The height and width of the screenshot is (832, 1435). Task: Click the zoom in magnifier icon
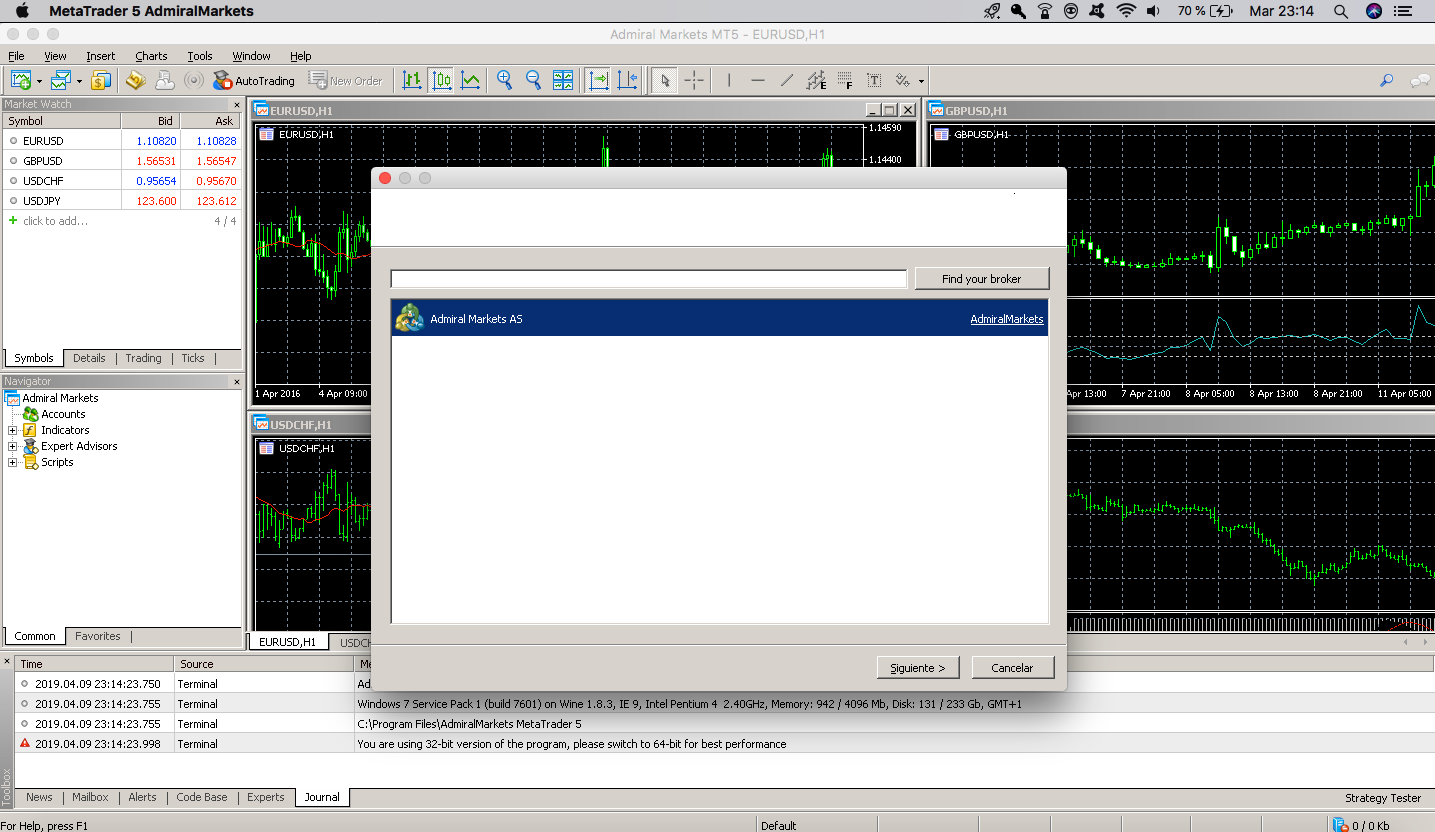505,81
